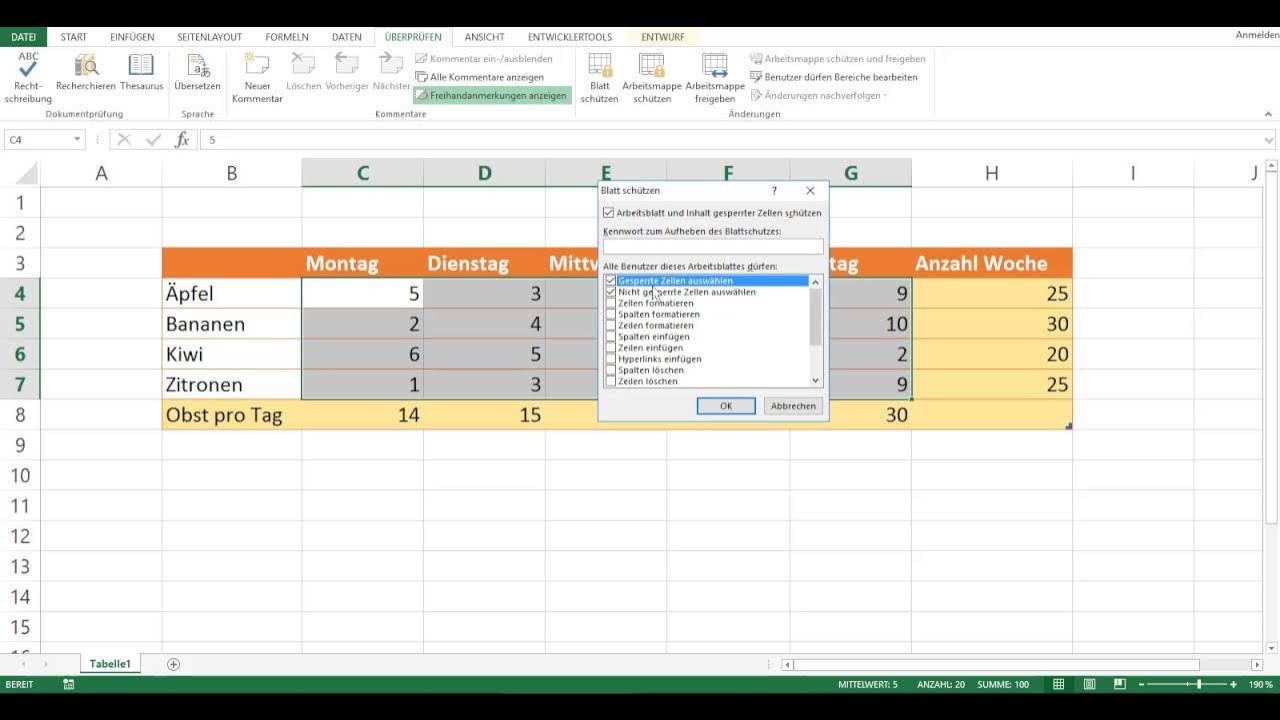Viewport: 1280px width, 720px height.
Task: Open the Name Box dropdown arrow
Action: [x=77, y=140]
